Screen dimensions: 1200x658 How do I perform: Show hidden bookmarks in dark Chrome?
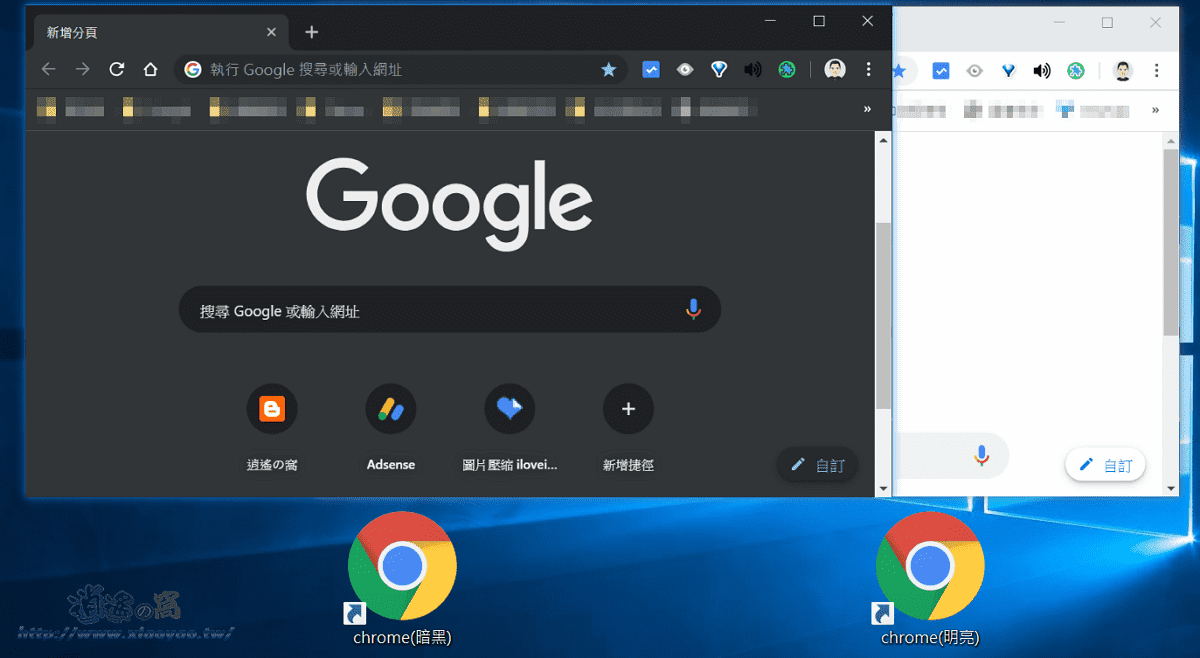[867, 108]
